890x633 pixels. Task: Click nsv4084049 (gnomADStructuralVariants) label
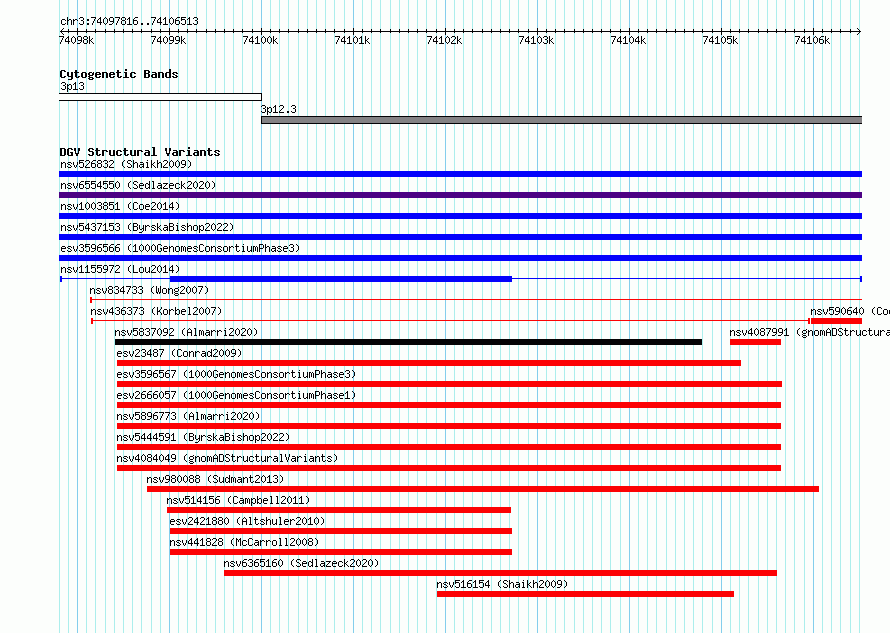click(227, 458)
